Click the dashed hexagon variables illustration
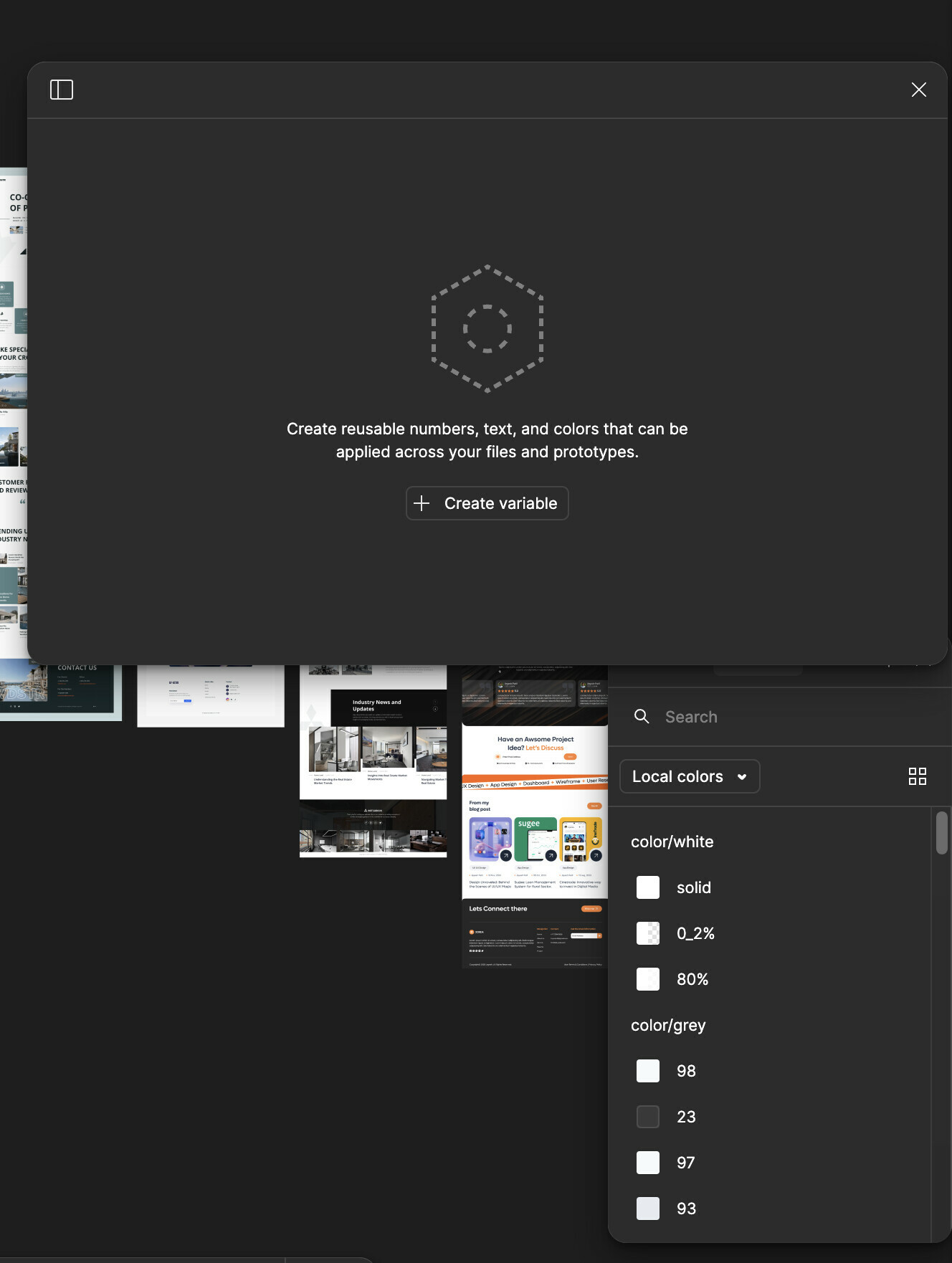The height and width of the screenshot is (1263, 952). pyautogui.click(x=487, y=328)
